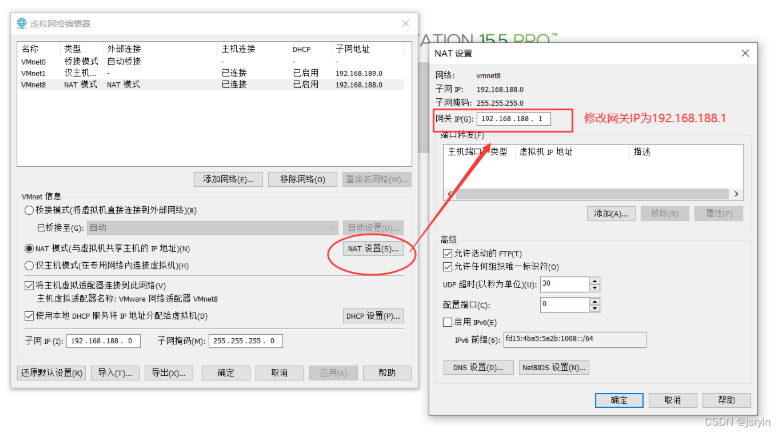780x440 pixels.
Task: Click the 子网掩码 input field
Action: point(246,341)
